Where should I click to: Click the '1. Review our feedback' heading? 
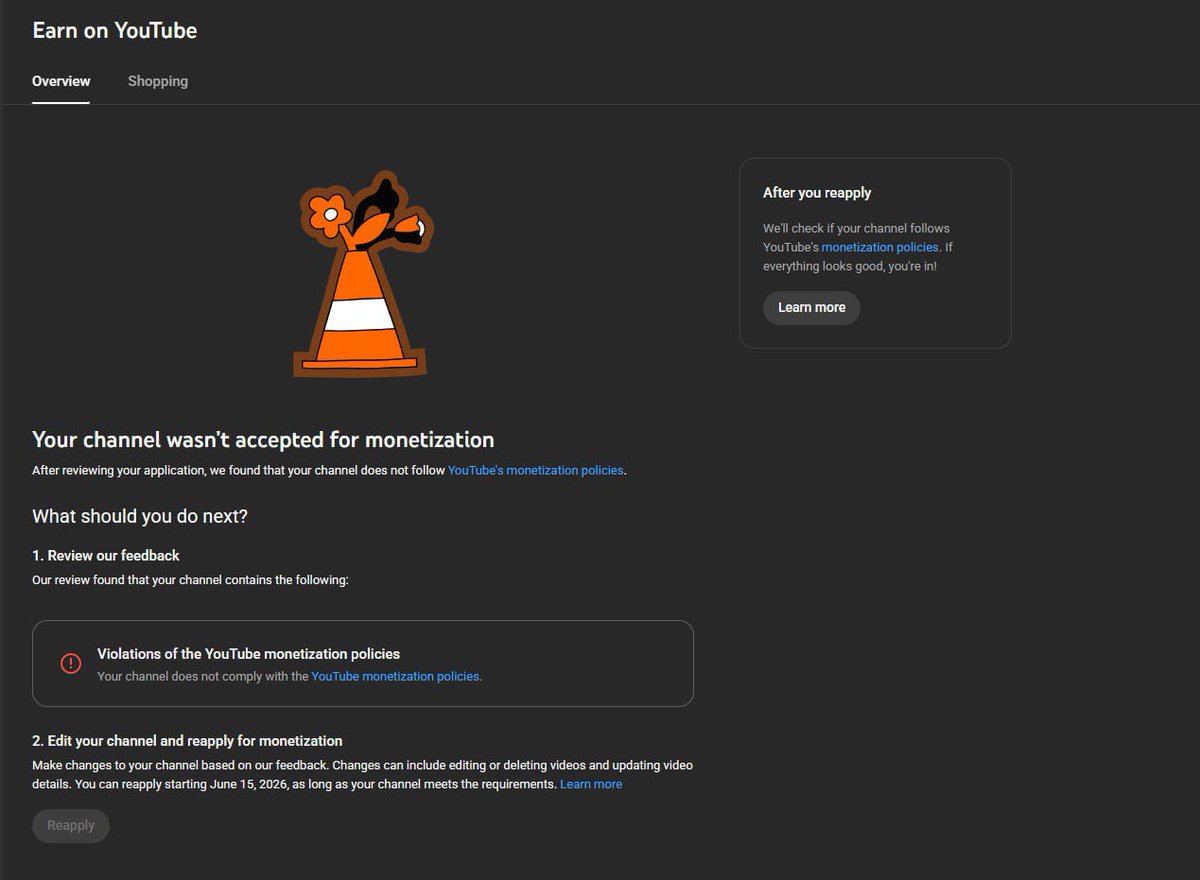click(x=106, y=555)
